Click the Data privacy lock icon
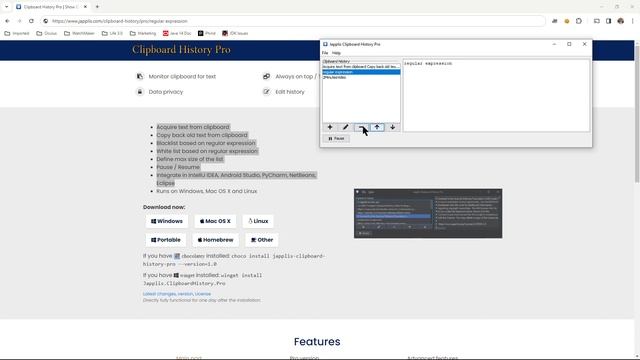The height and width of the screenshot is (360, 640). (x=140, y=92)
